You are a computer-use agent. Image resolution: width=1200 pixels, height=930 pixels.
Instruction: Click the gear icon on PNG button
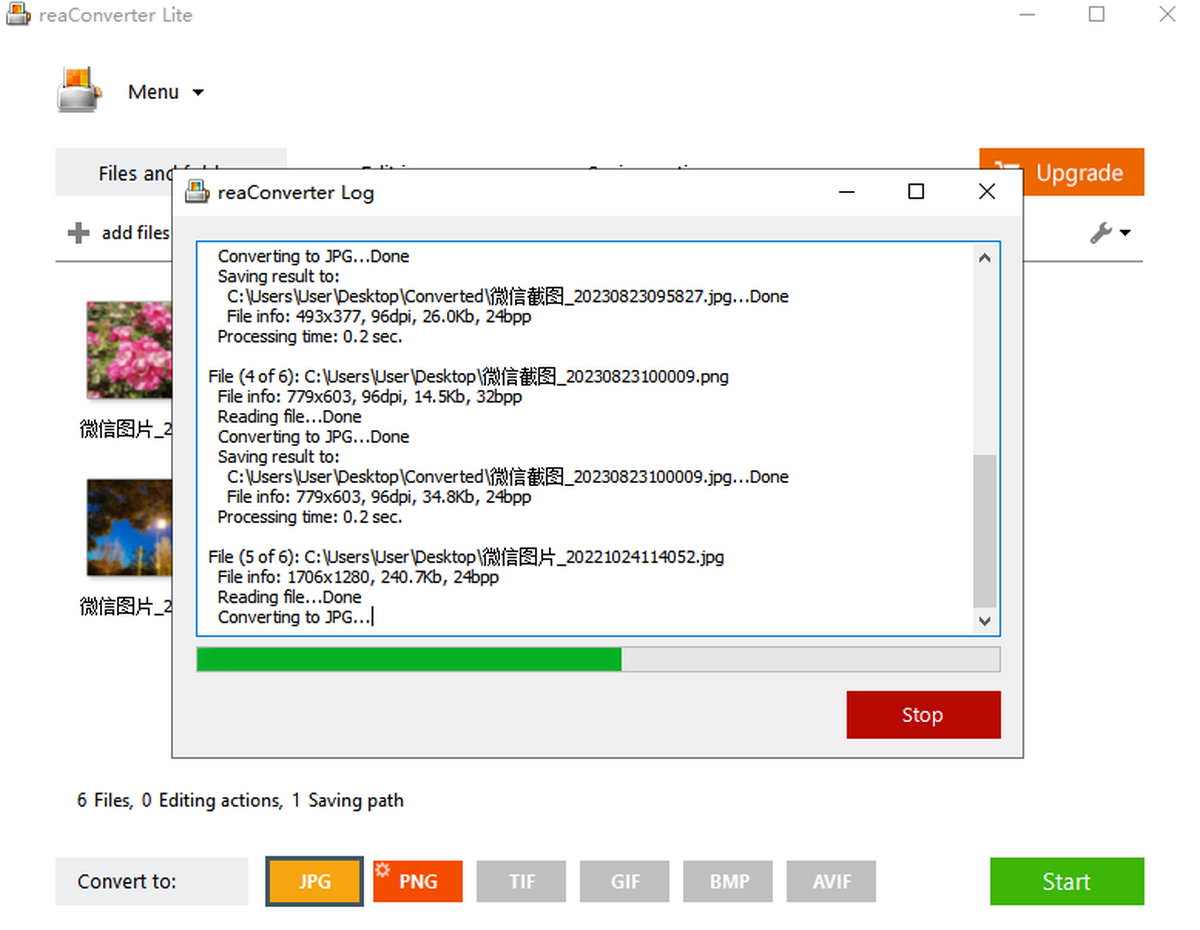tap(382, 869)
